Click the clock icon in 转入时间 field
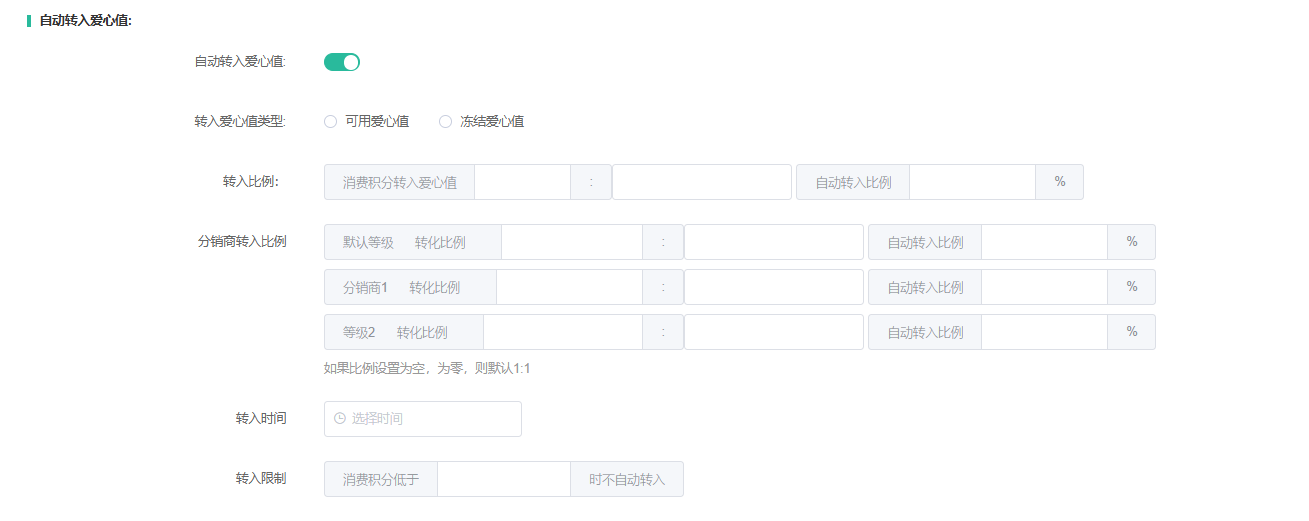This screenshot has height=521, width=1309. pyautogui.click(x=340, y=419)
